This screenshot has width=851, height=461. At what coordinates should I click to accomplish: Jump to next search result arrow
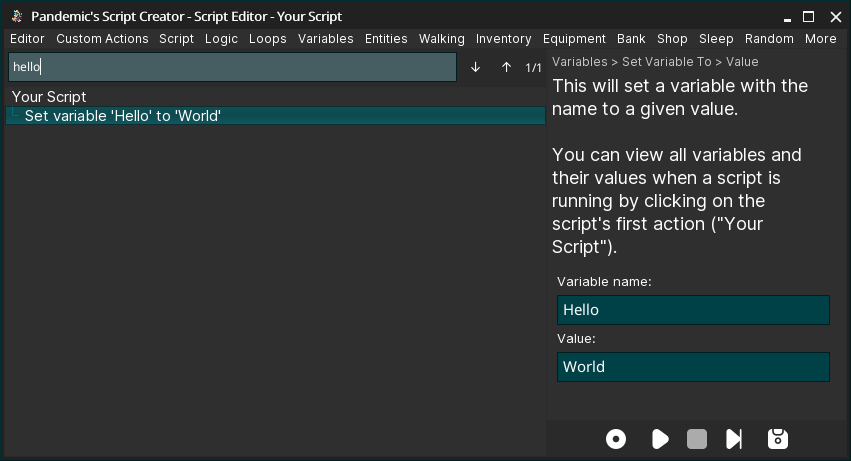pos(476,67)
